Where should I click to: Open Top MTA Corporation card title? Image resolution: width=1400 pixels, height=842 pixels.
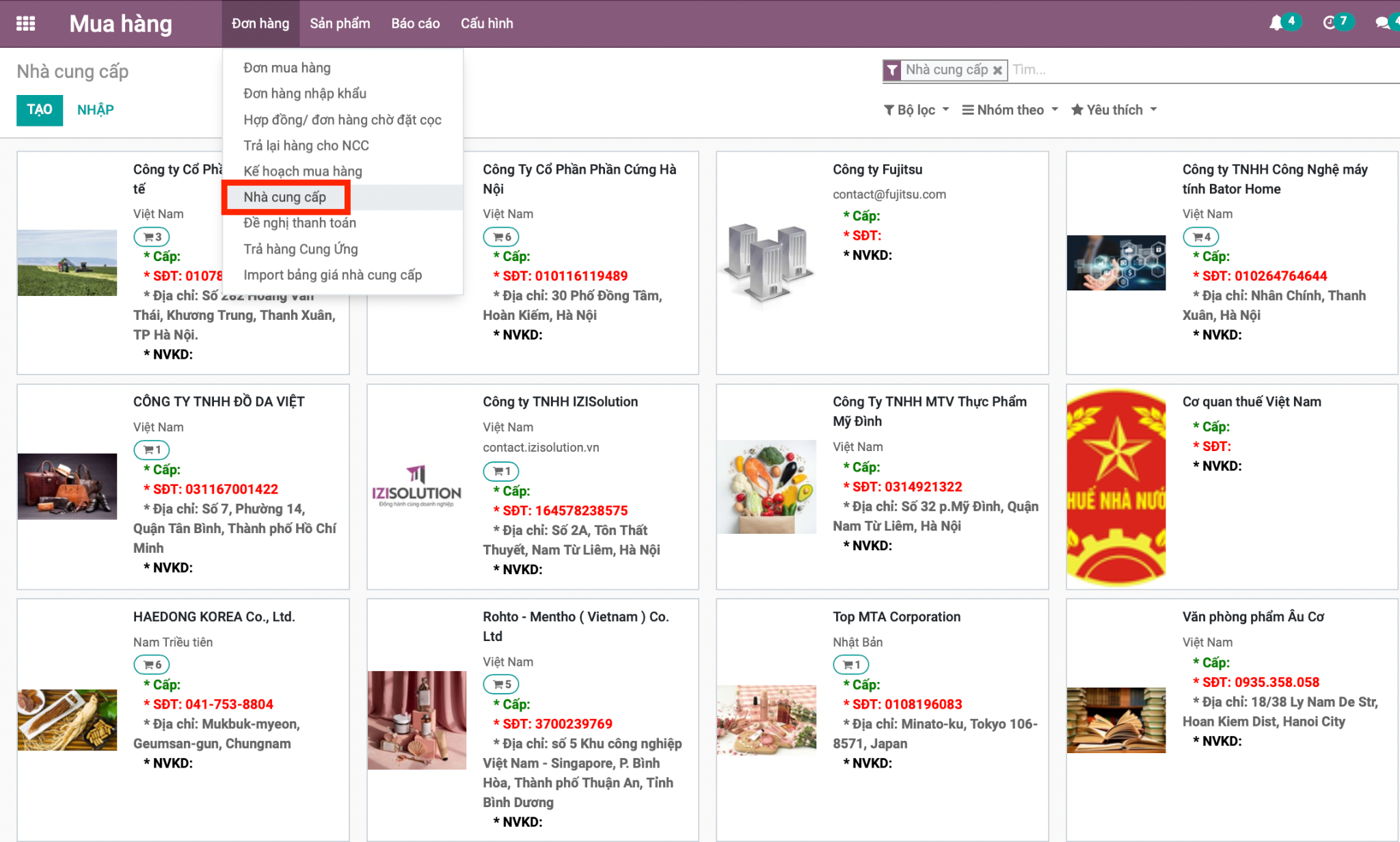click(896, 616)
